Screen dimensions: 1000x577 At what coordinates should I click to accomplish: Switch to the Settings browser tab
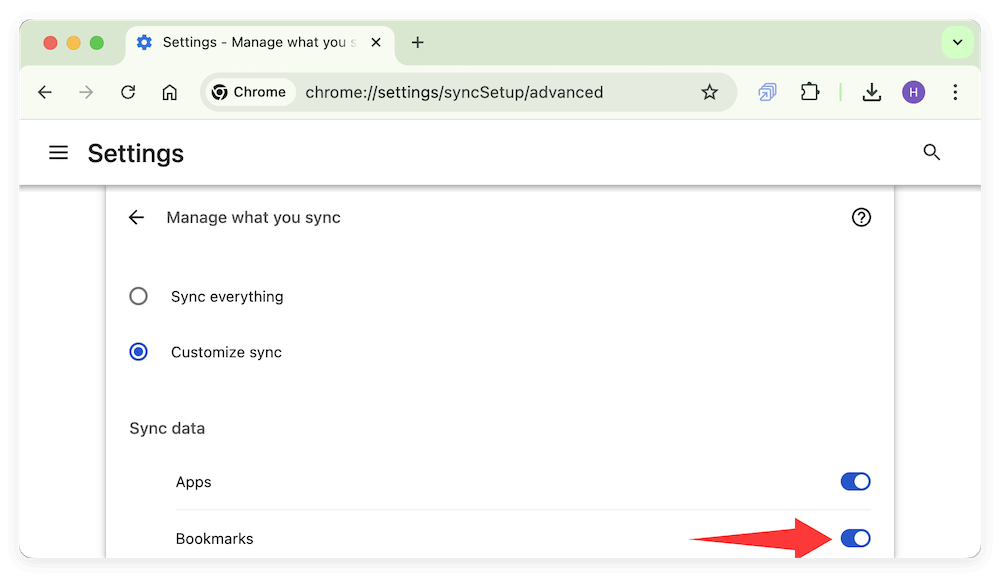(x=250, y=42)
